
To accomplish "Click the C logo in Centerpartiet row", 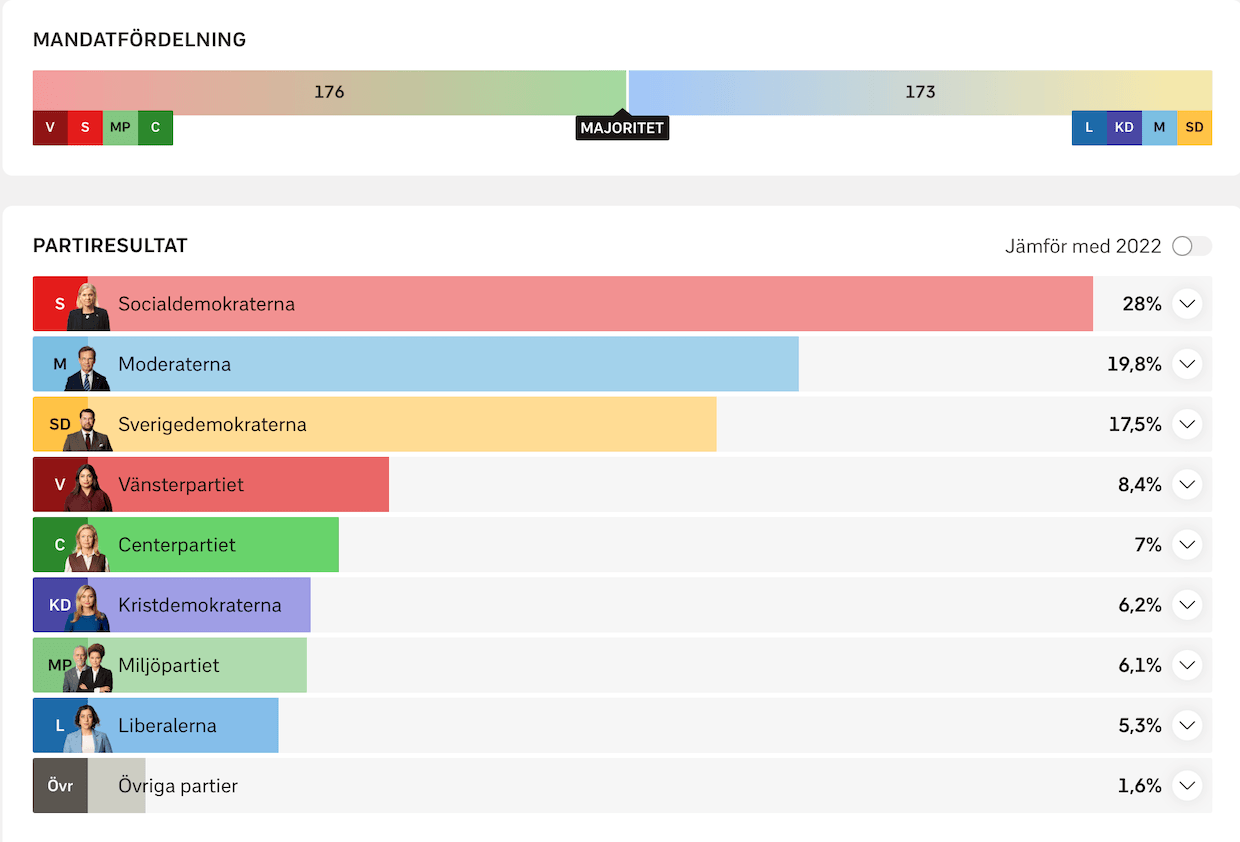I will [x=60, y=545].
